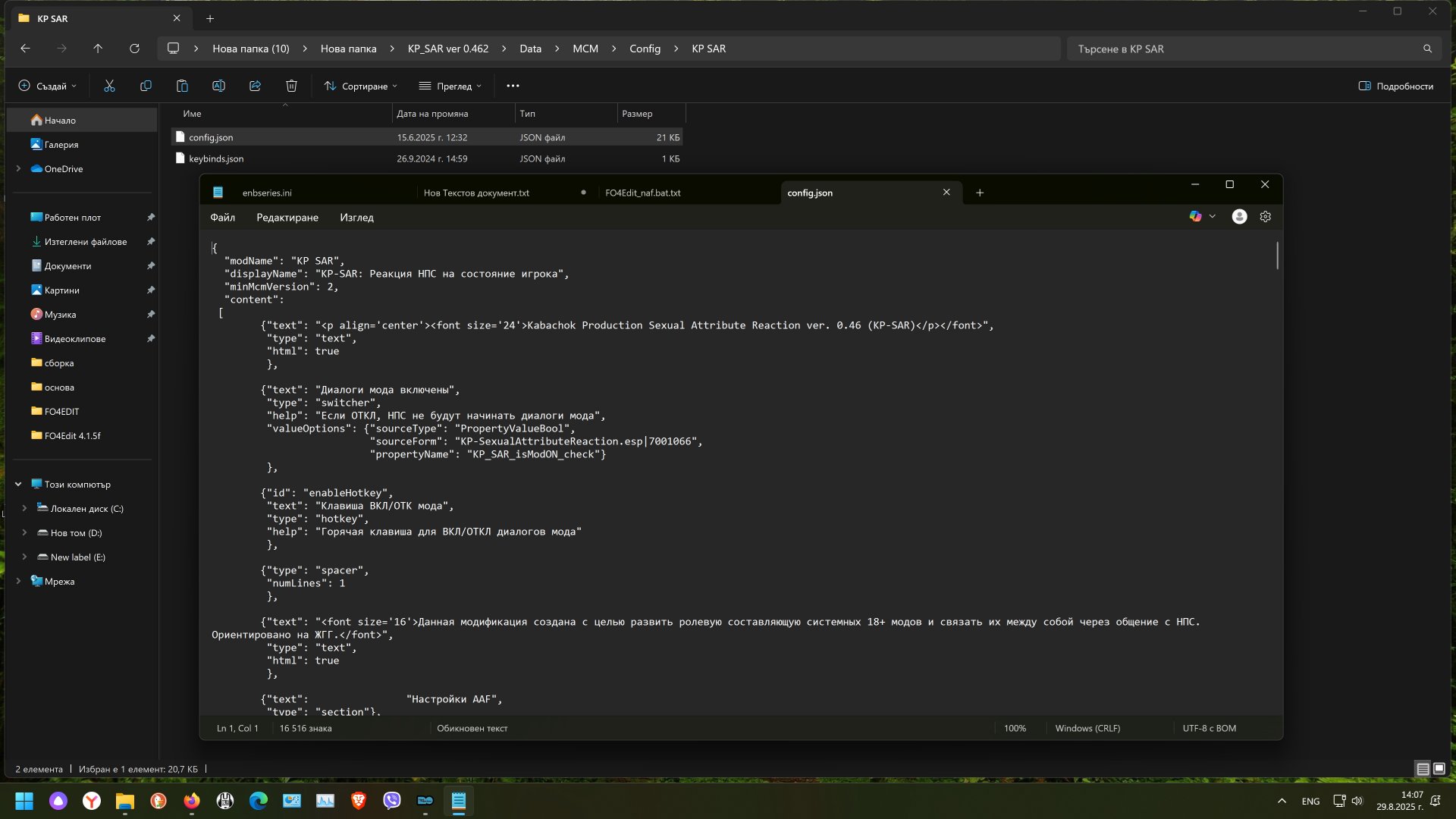Viewport: 1456px width, 819px height.
Task: Switch to the enbseries.ini tab
Action: point(267,193)
